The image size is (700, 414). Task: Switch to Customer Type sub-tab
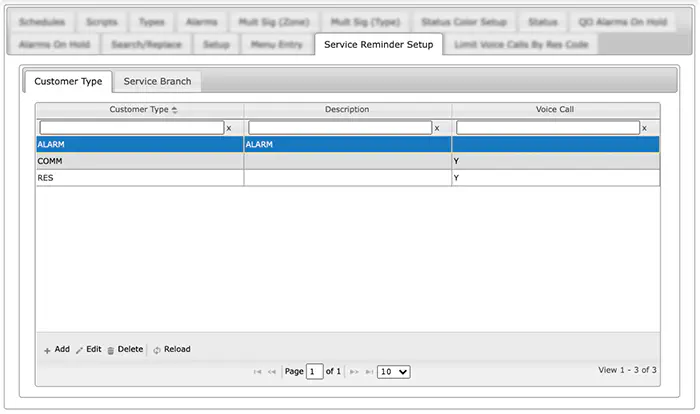point(68,81)
